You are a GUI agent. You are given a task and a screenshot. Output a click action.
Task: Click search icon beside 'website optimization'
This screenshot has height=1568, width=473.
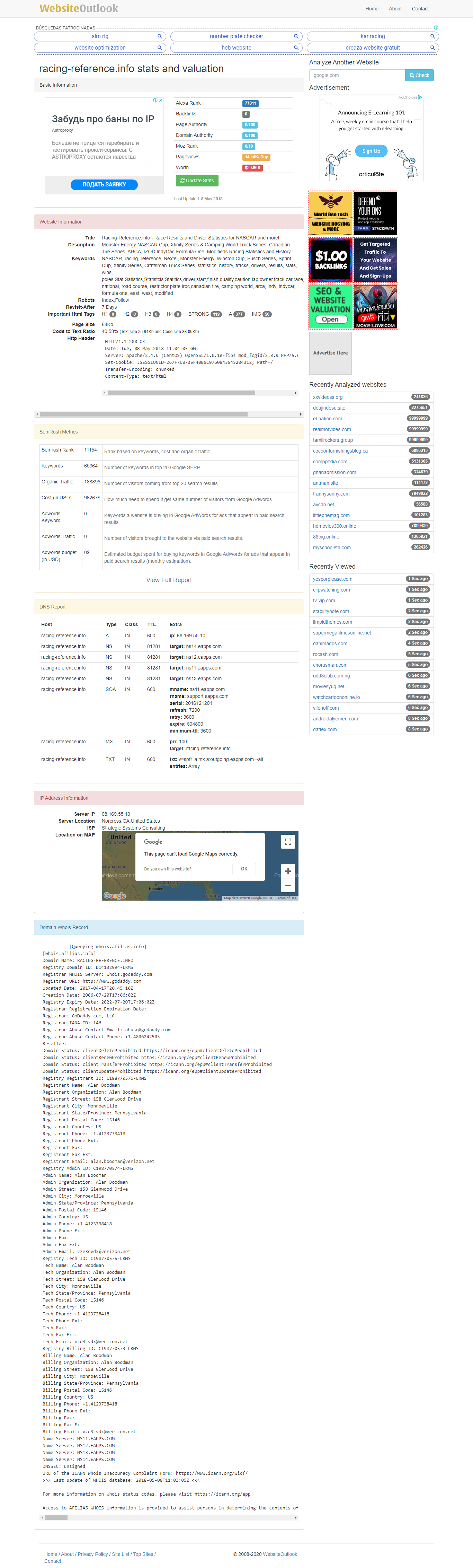click(x=160, y=47)
